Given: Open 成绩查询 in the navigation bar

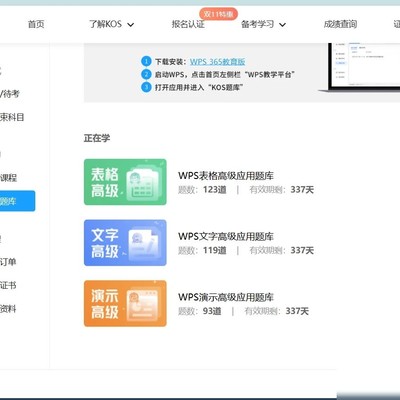Looking at the screenshot, I should point(340,24).
